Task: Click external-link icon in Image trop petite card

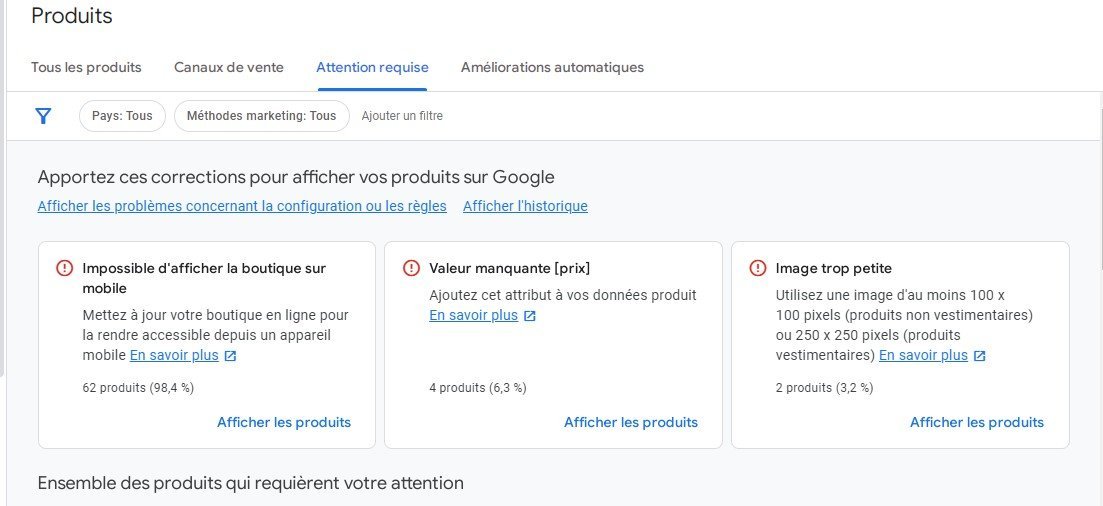Action: click(979, 356)
